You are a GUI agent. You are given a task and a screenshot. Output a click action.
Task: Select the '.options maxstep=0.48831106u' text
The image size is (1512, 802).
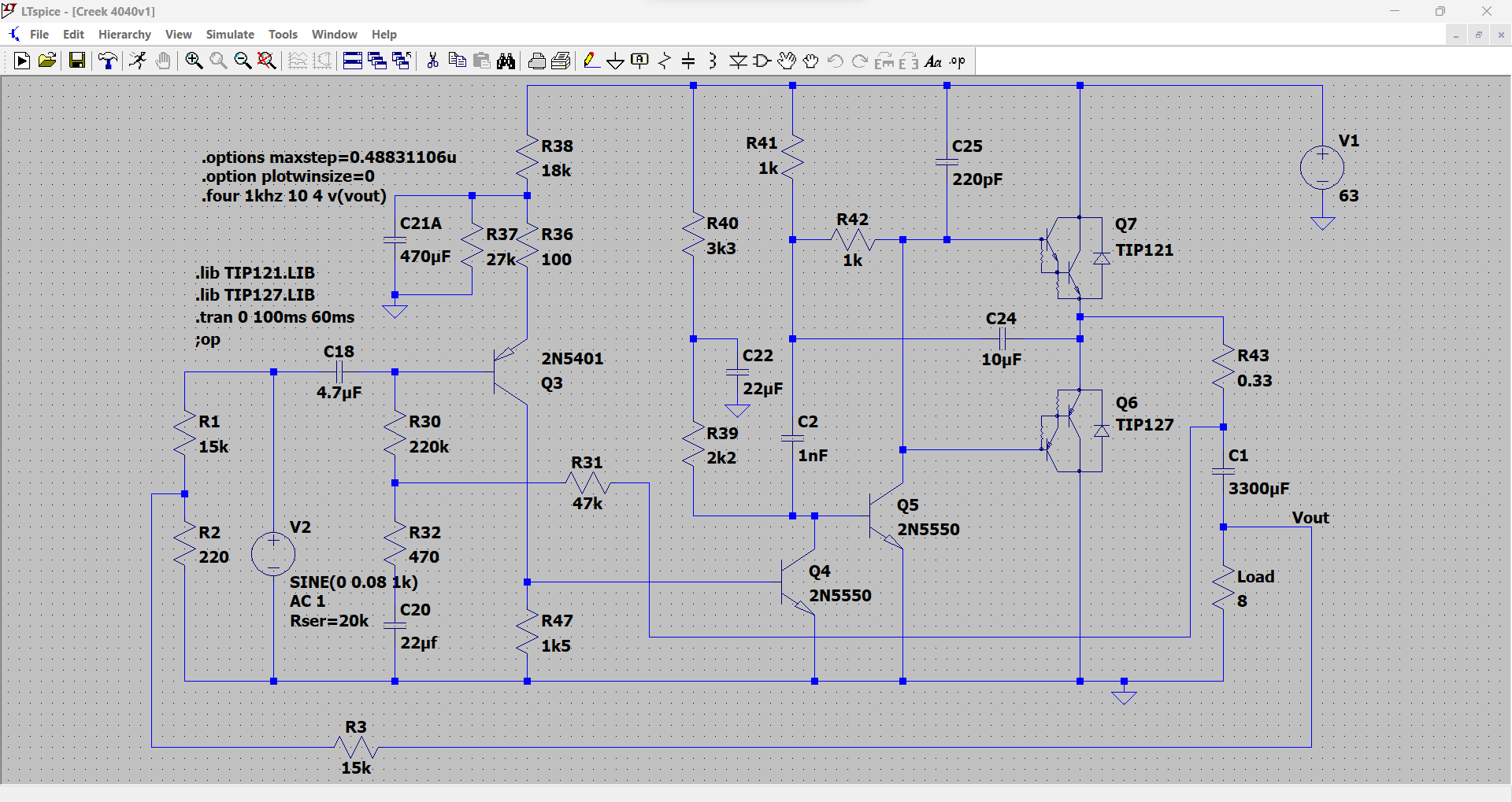[x=328, y=157]
